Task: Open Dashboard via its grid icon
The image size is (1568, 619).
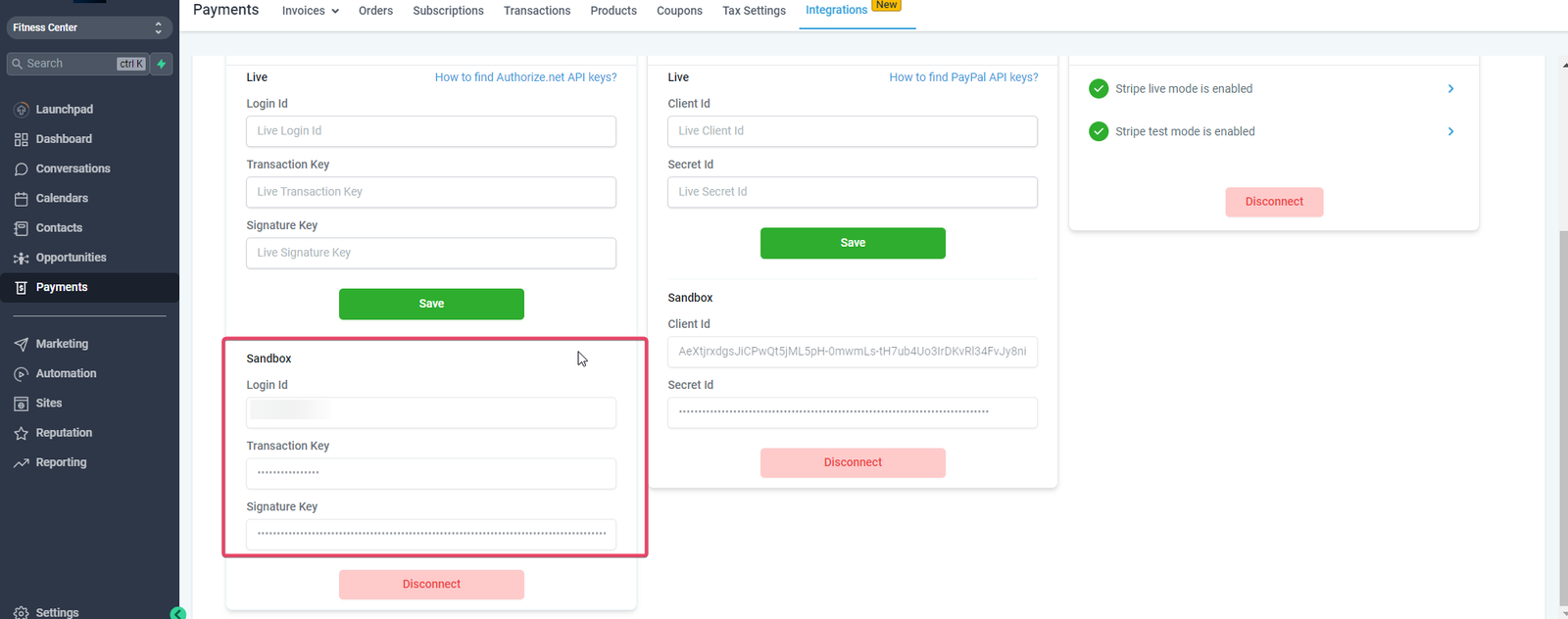Action: 21,139
